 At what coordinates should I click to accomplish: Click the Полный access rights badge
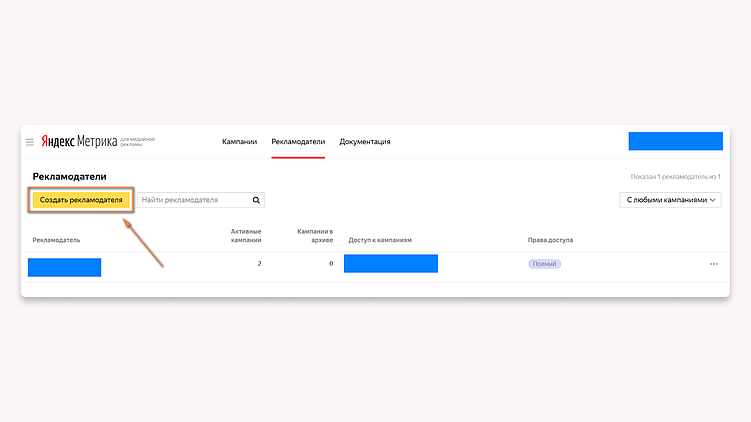point(544,264)
